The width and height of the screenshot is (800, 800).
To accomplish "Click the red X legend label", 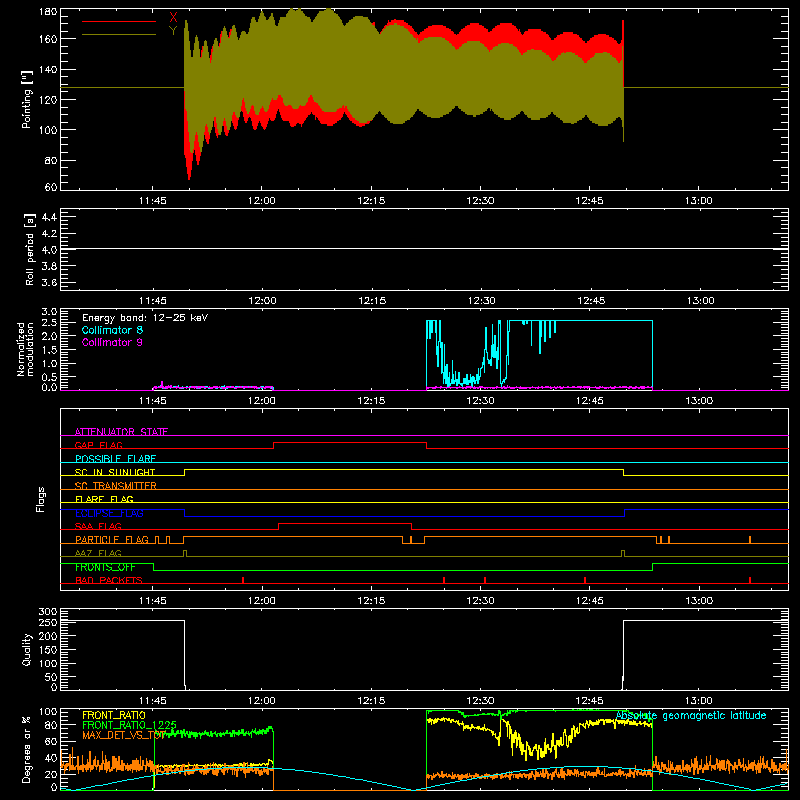I will coord(173,18).
